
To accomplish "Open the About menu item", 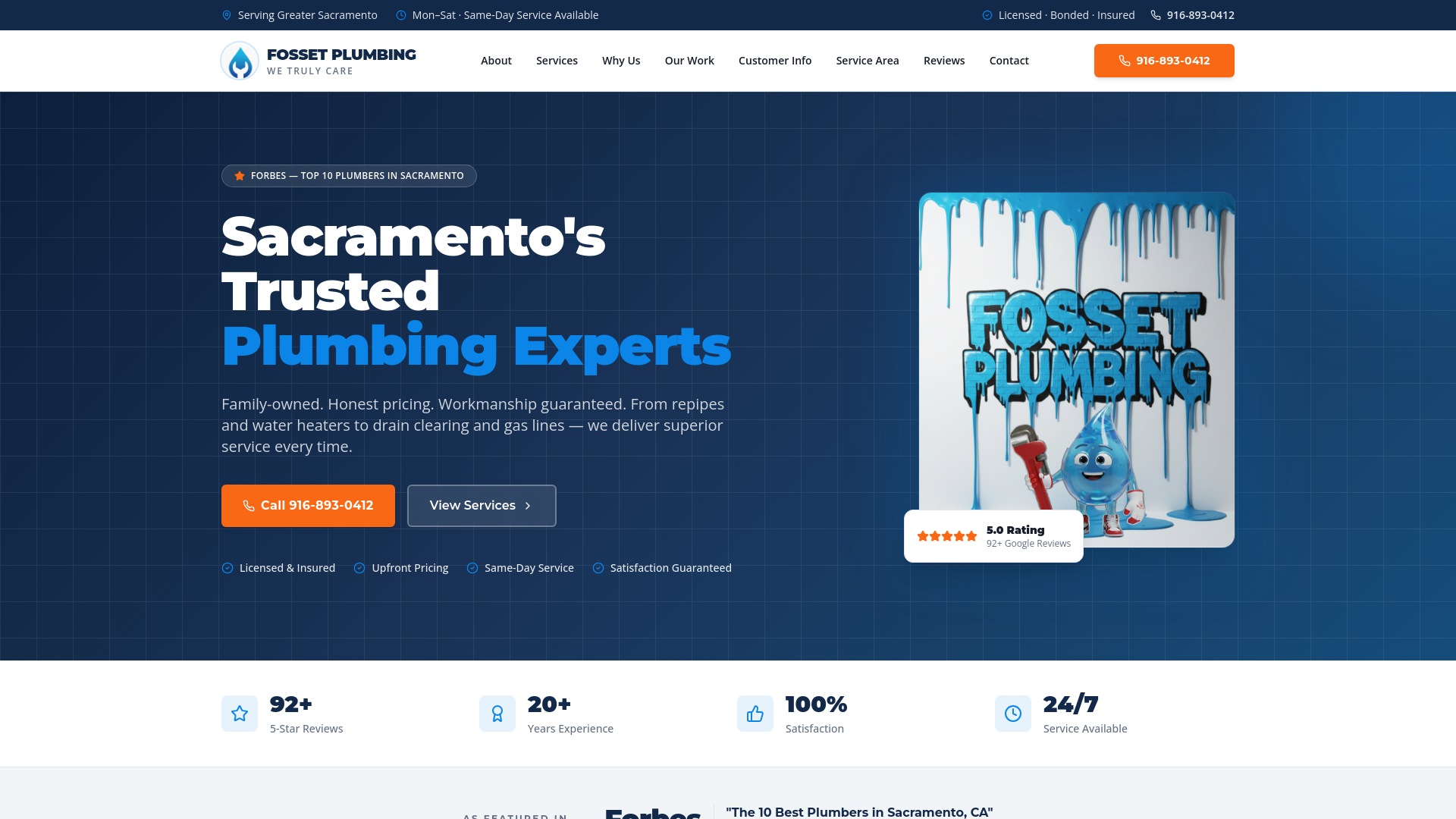I will pos(496,61).
